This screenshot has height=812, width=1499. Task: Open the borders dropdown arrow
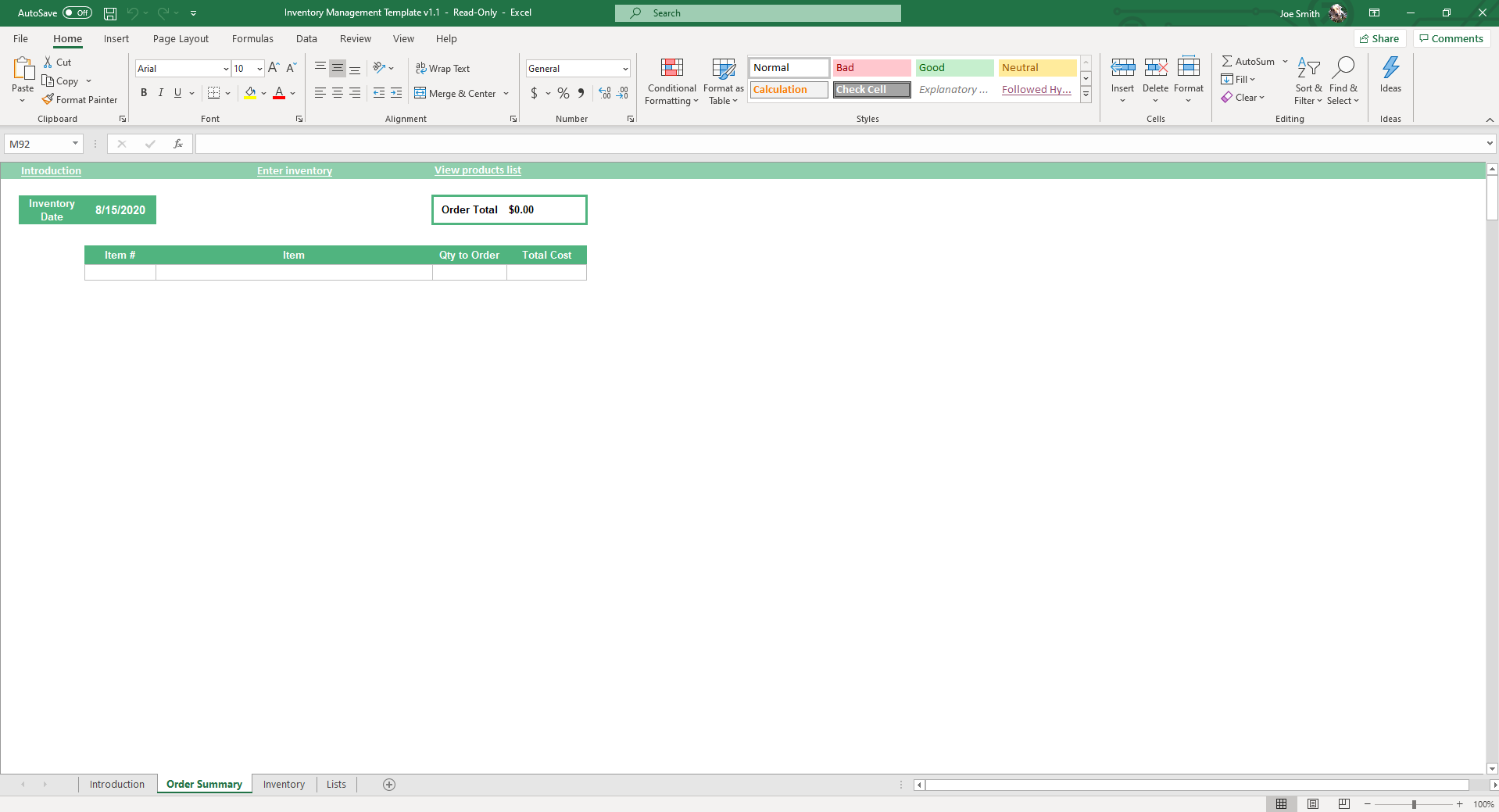click(227, 93)
